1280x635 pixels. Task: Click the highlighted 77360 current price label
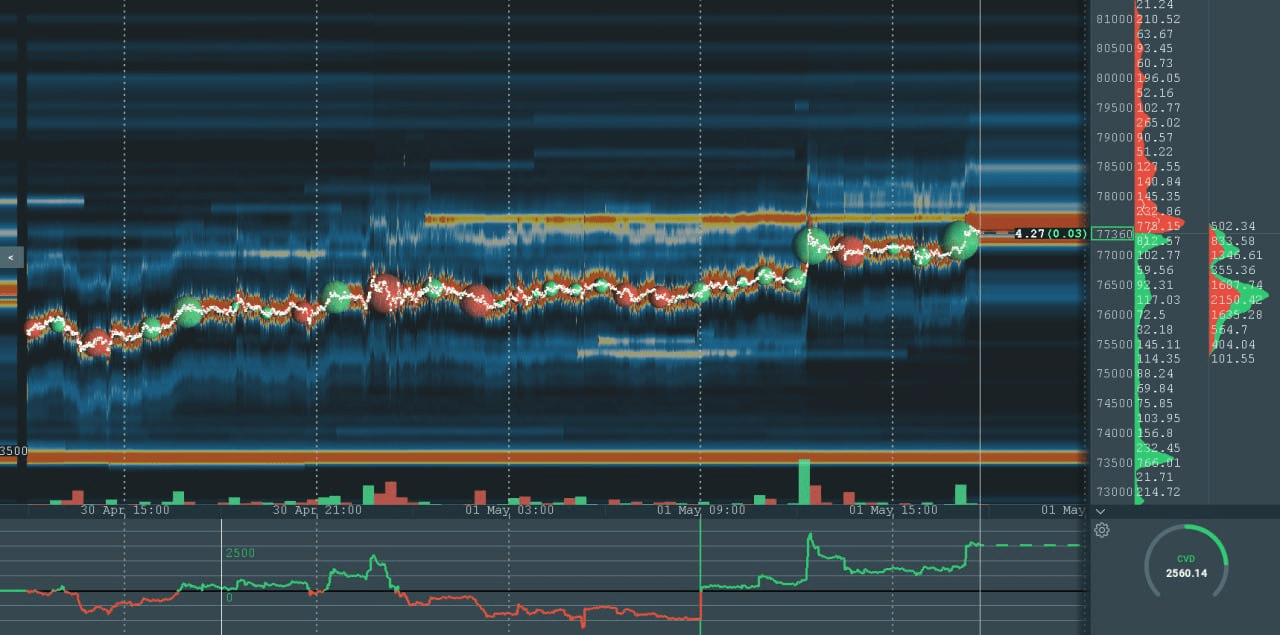click(1113, 234)
